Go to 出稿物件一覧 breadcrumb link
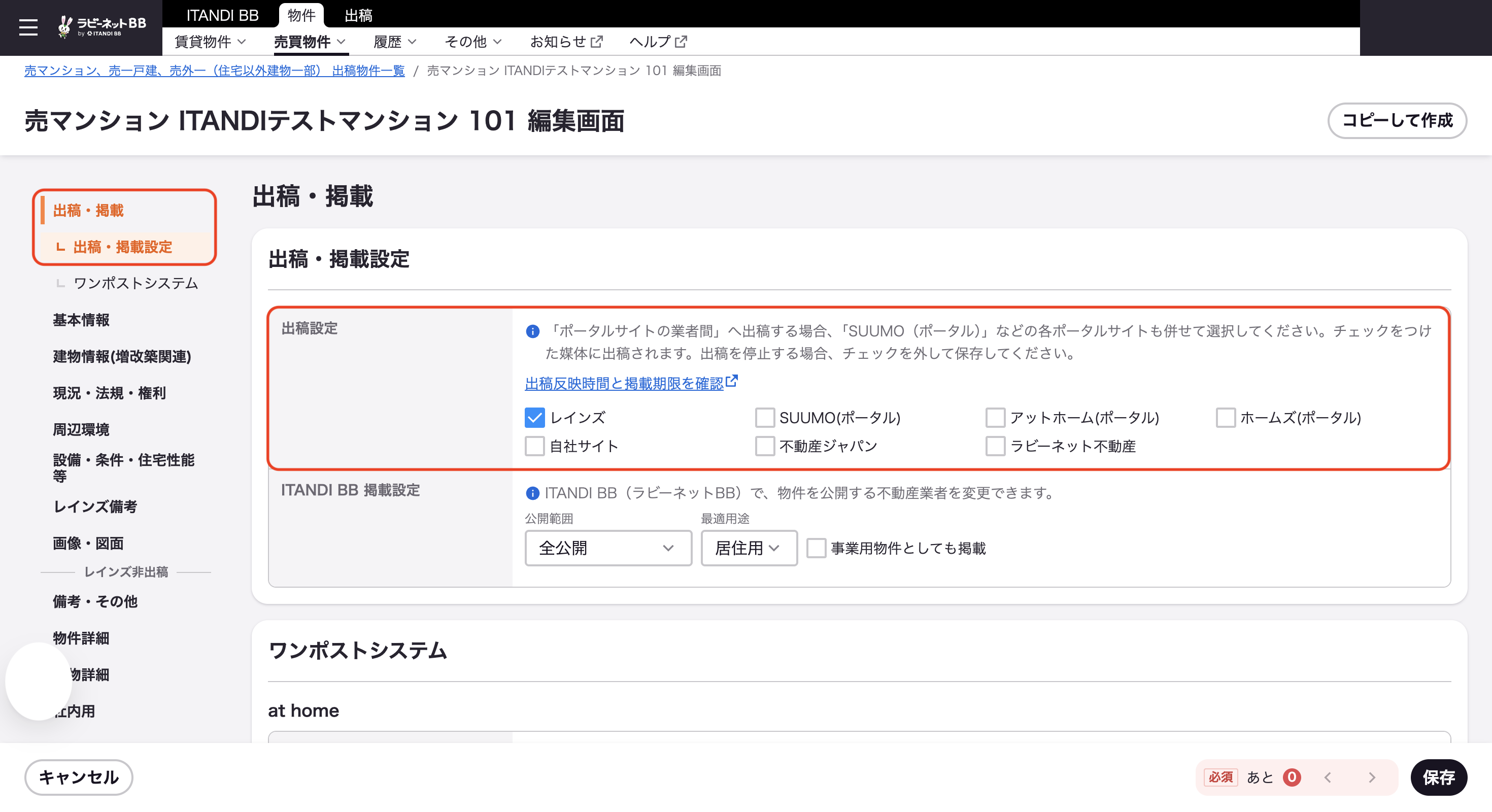Image resolution: width=1492 pixels, height=812 pixels. tap(214, 71)
